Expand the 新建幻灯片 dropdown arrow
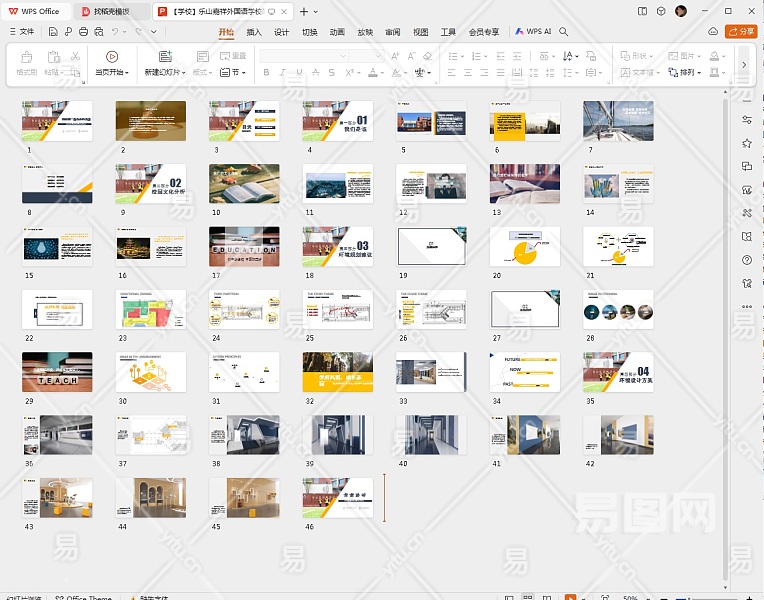 tap(184, 73)
